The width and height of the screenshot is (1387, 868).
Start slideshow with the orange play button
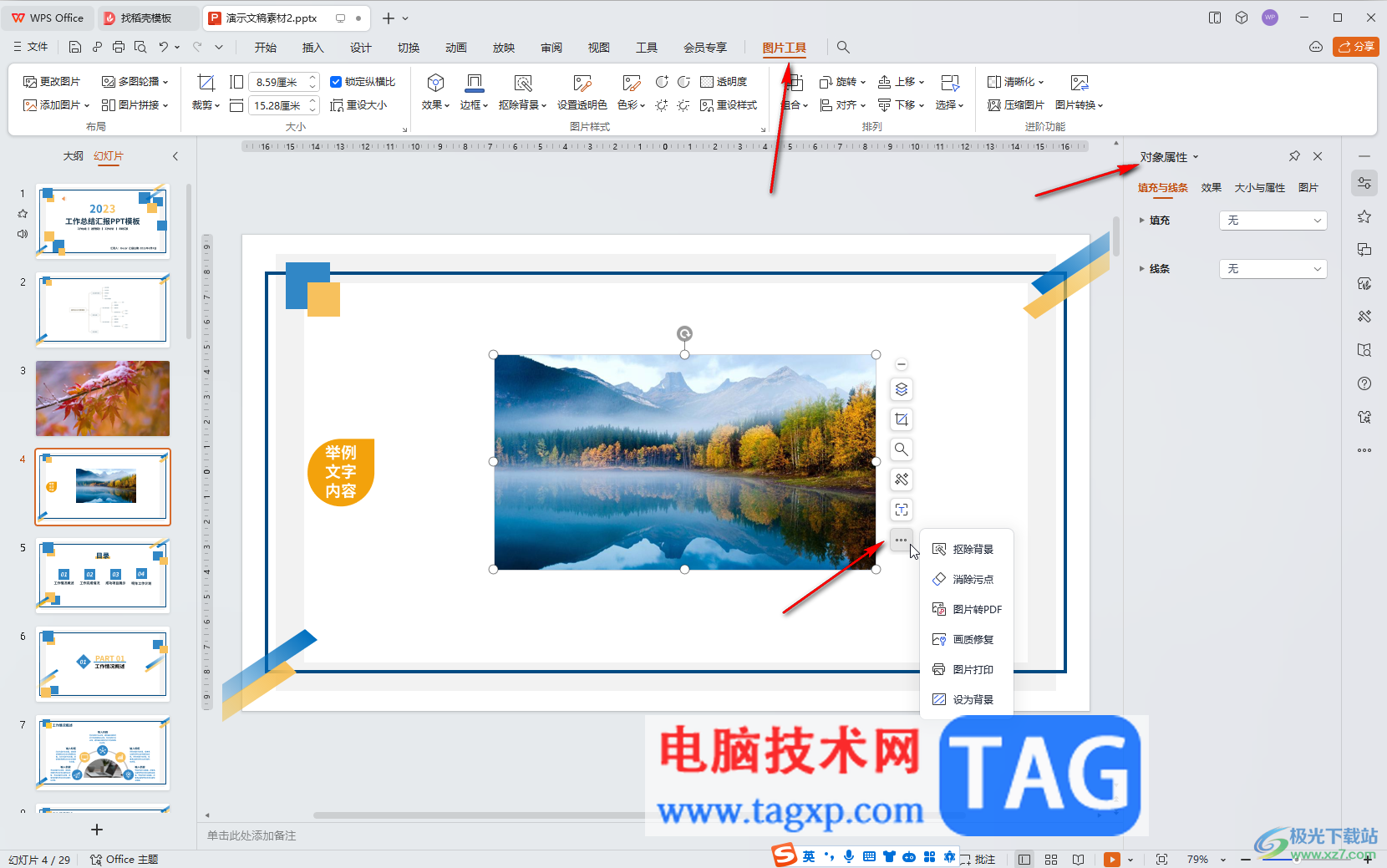pyautogui.click(x=1111, y=859)
